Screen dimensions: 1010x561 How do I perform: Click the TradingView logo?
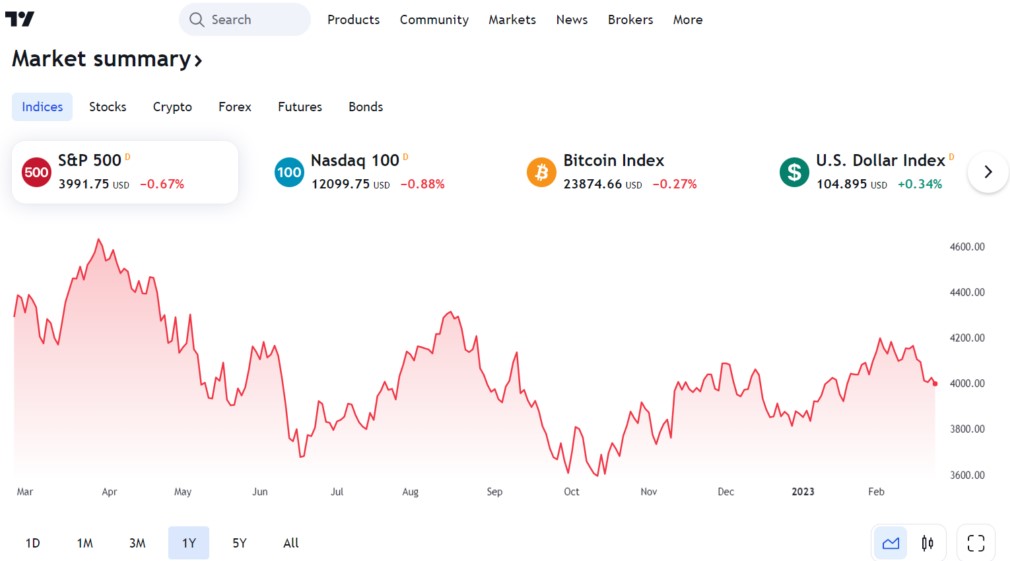point(19,19)
